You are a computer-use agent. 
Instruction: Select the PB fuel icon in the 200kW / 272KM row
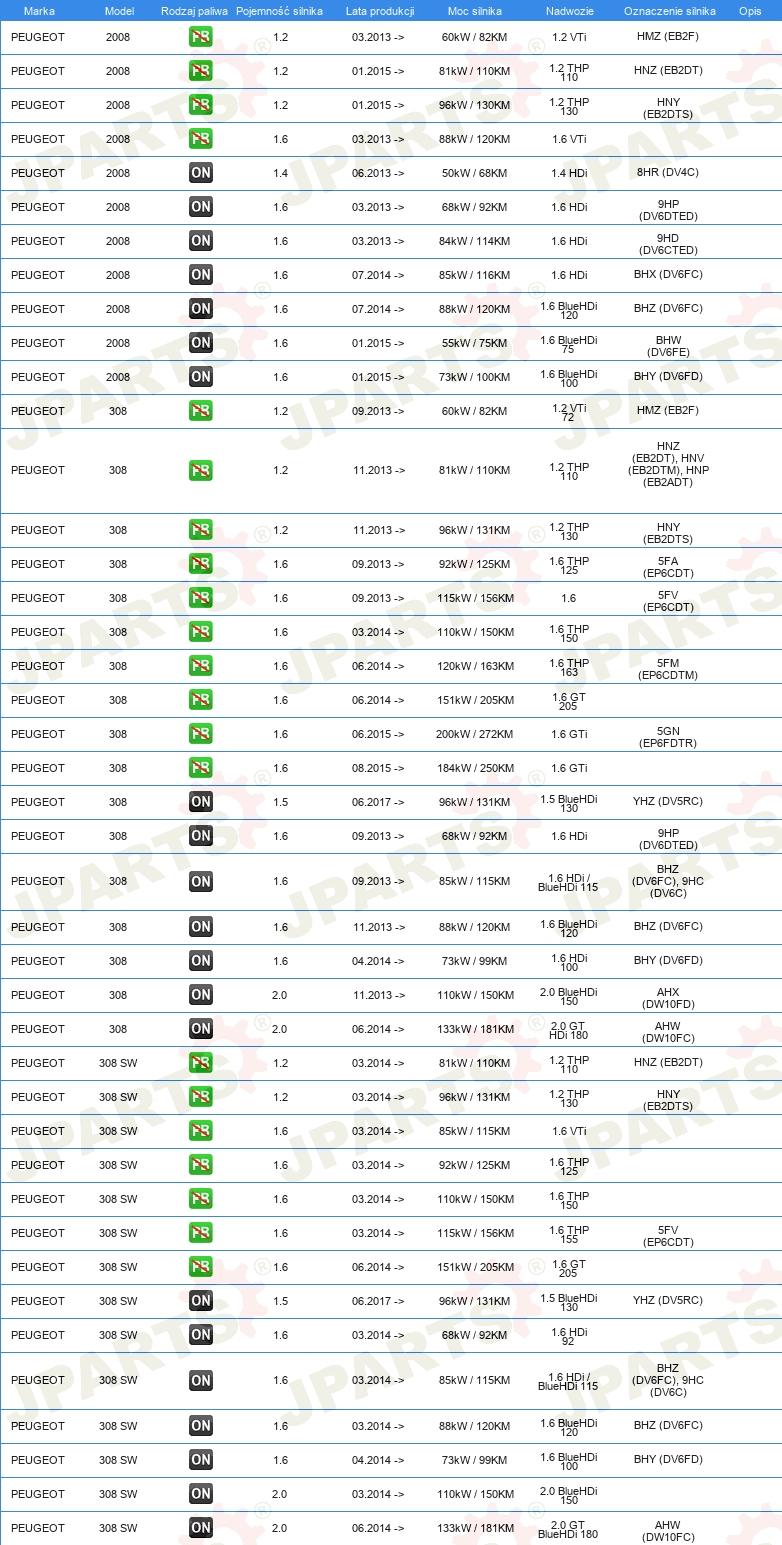(201, 734)
